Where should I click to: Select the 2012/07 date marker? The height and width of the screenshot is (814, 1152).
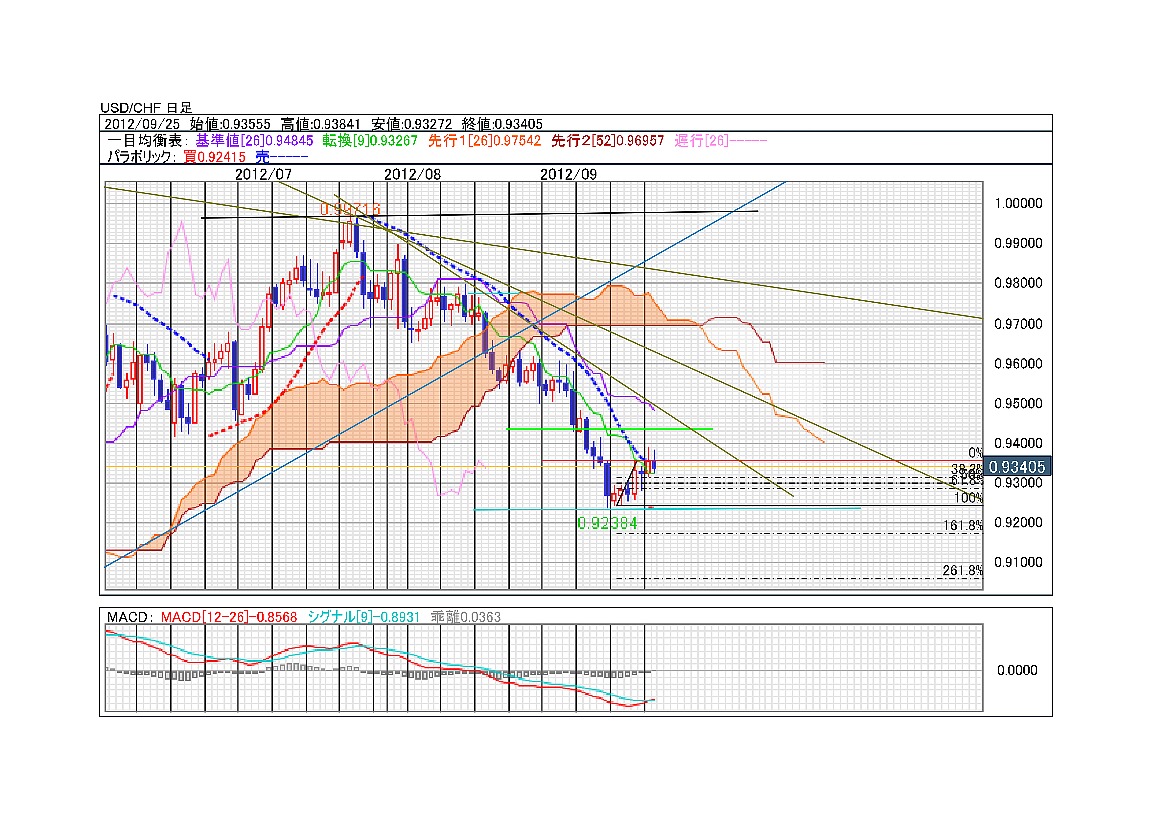264,173
